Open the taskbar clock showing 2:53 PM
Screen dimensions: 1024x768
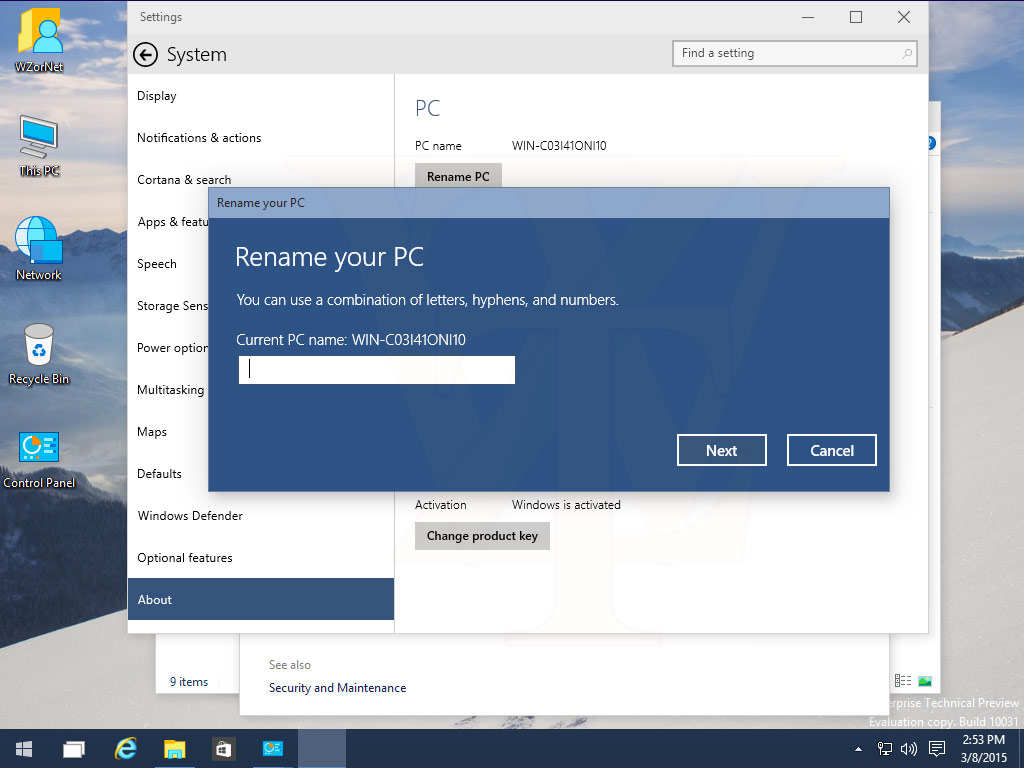point(984,748)
